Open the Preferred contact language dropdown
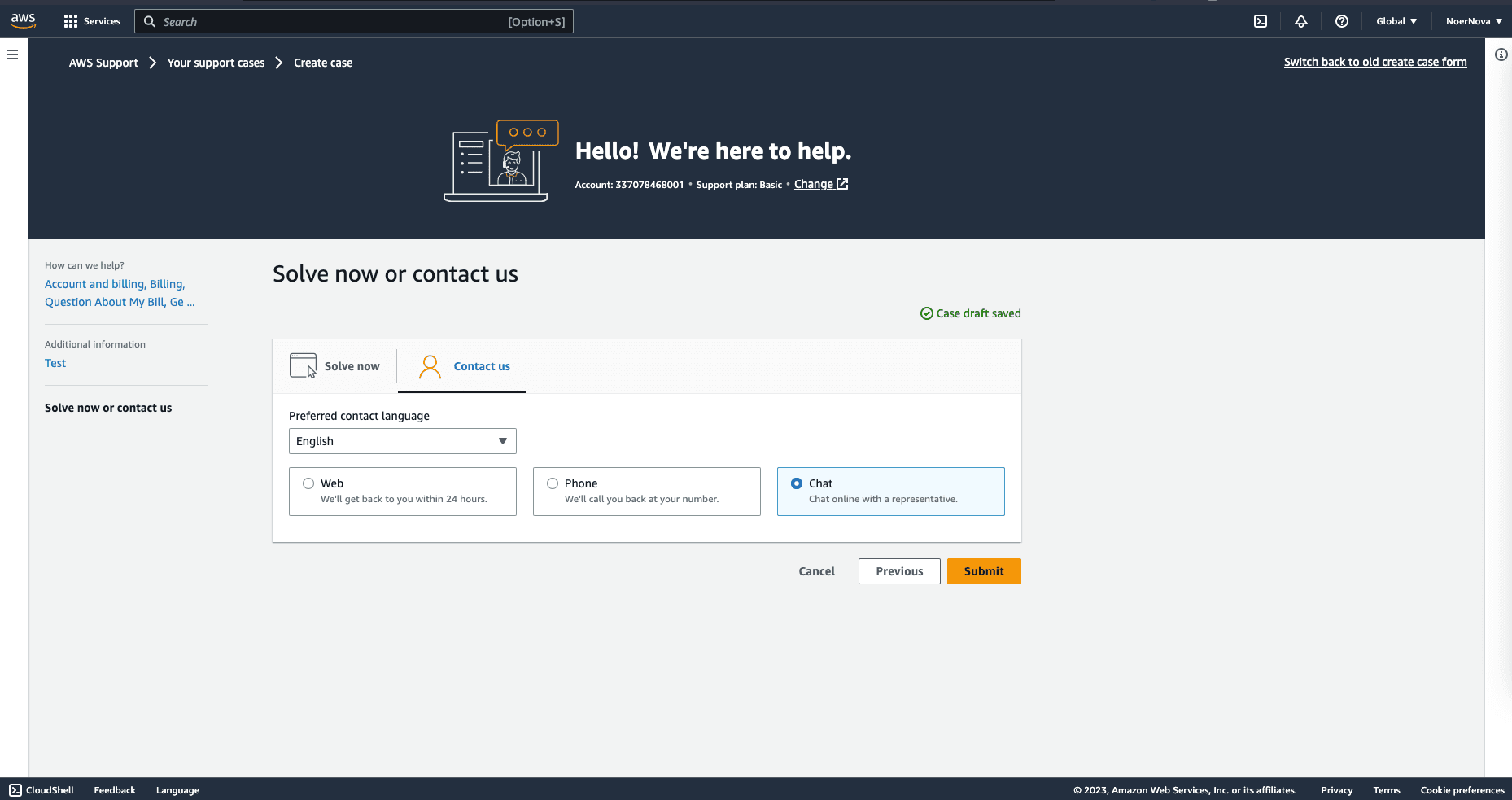 [x=402, y=441]
